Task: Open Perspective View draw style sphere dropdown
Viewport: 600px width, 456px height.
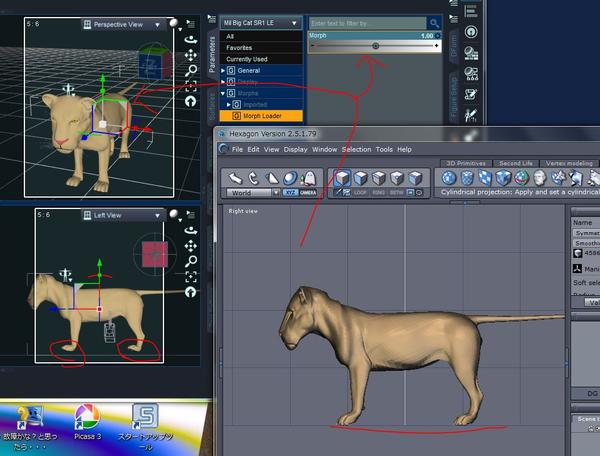Action: coord(175,24)
